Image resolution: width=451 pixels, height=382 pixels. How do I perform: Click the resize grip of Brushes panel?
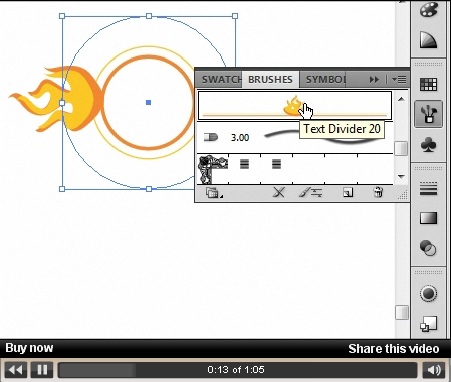pos(403,195)
